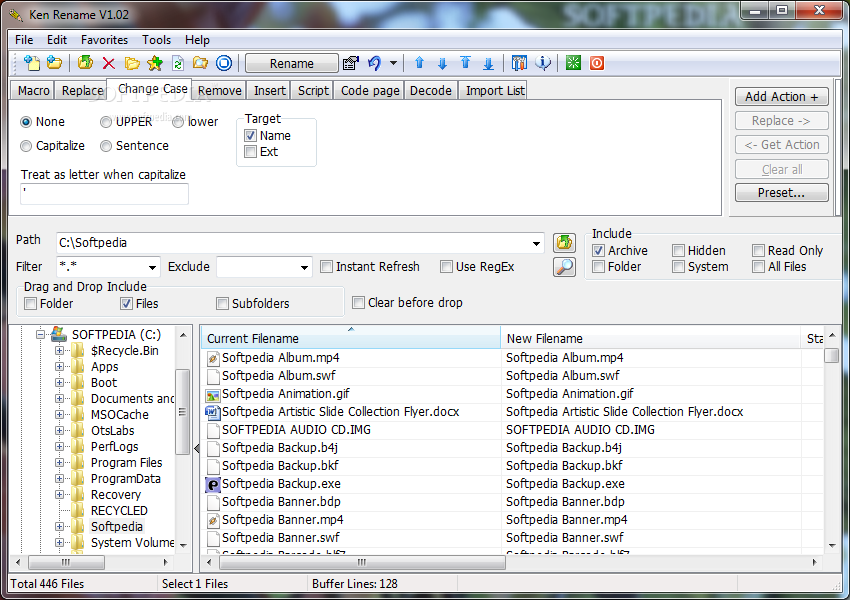Click the options checklist icon next to Rename

click(351, 63)
